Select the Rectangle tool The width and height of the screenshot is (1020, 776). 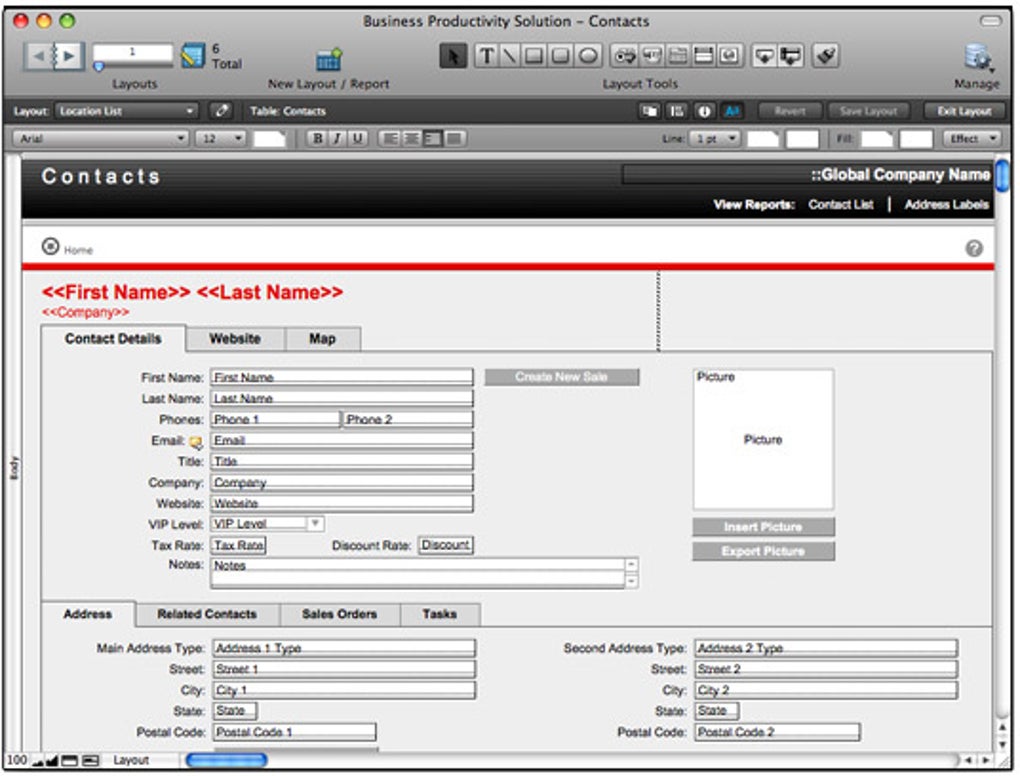tap(533, 57)
